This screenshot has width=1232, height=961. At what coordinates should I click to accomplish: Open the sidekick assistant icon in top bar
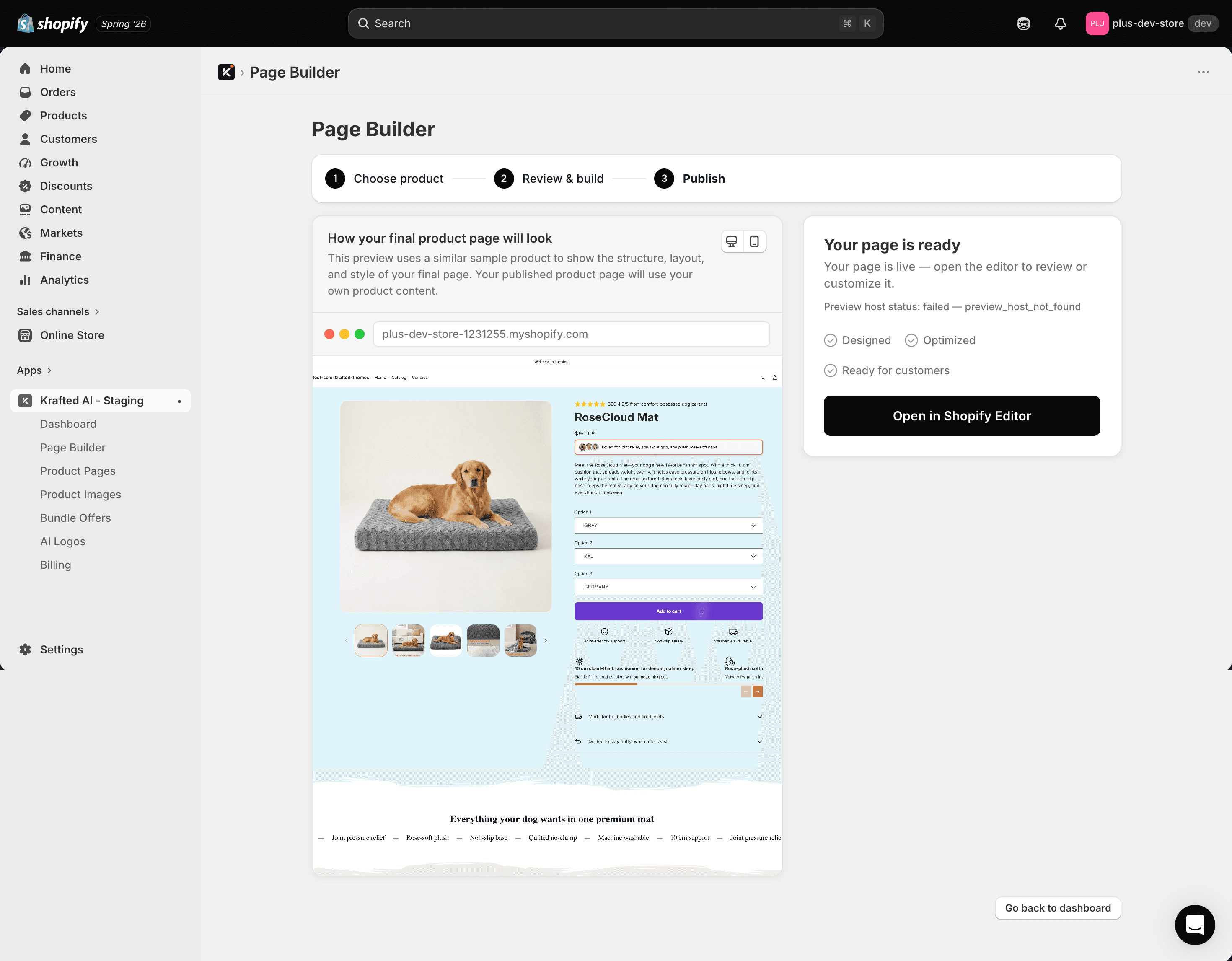click(1023, 24)
